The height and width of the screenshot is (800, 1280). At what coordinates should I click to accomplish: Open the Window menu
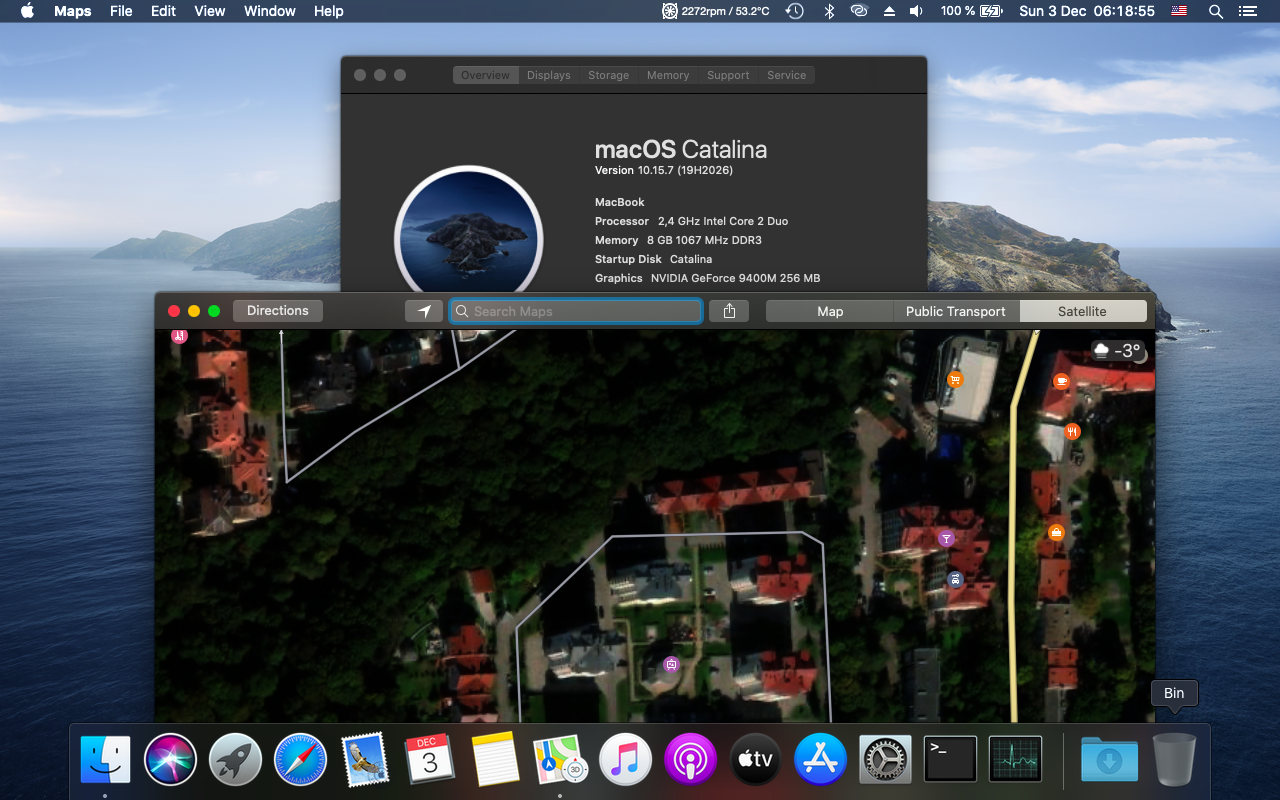pos(270,11)
